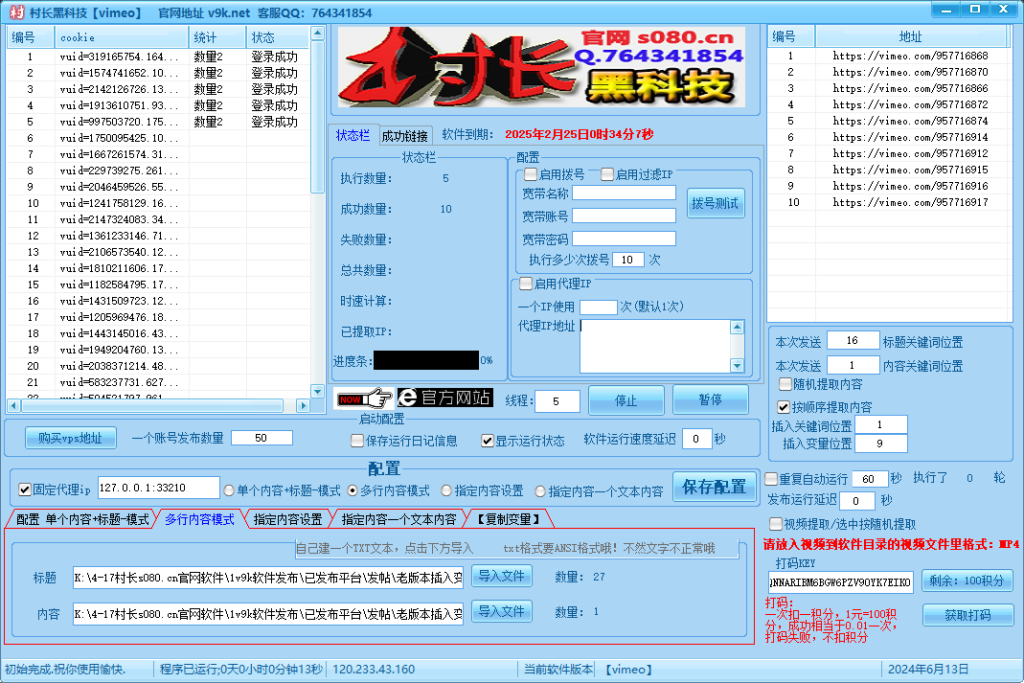Open 指定内容一个文本内容 tab
This screenshot has width=1024, height=683.
point(399,520)
